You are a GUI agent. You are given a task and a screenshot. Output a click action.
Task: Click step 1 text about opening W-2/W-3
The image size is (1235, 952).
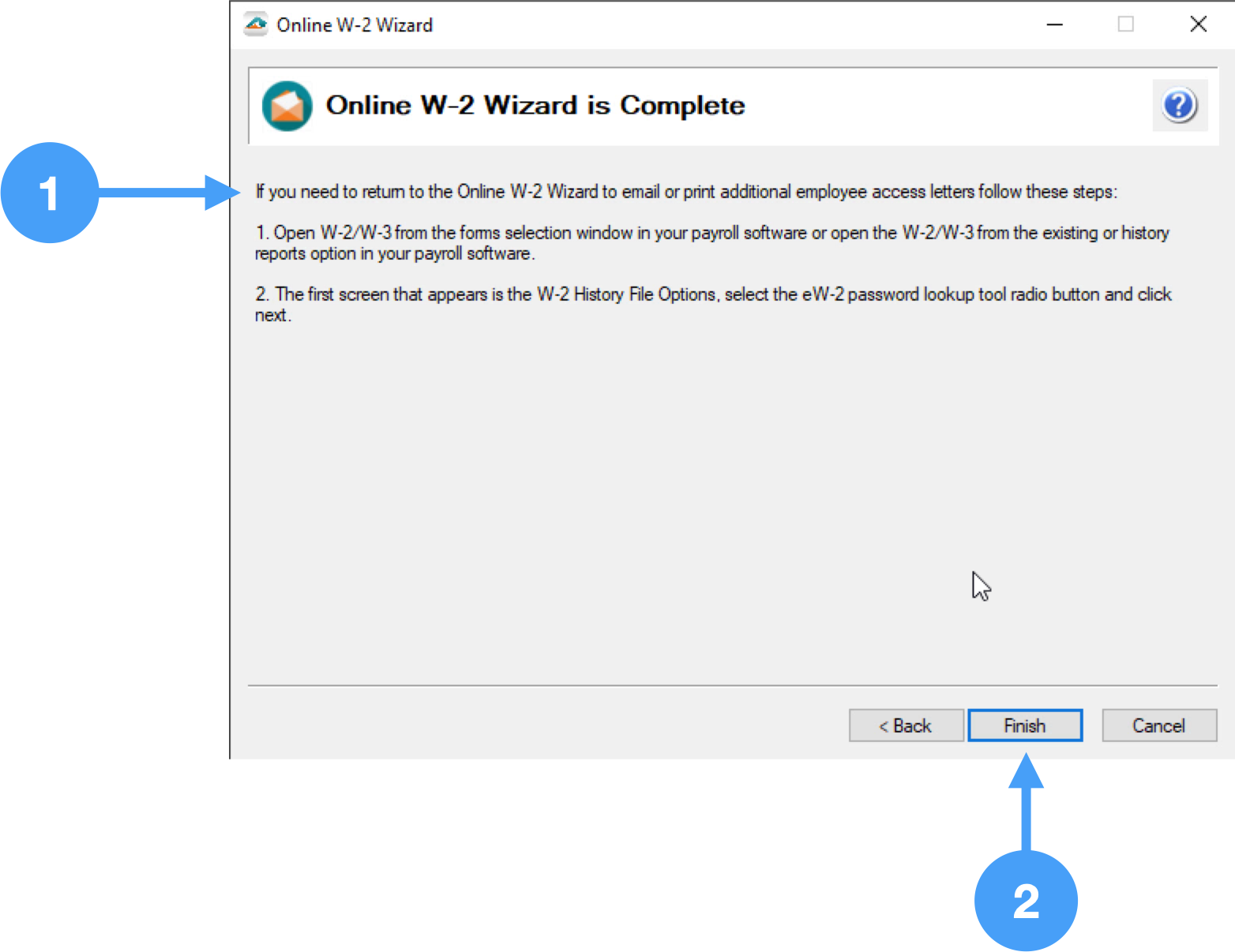[x=711, y=242]
